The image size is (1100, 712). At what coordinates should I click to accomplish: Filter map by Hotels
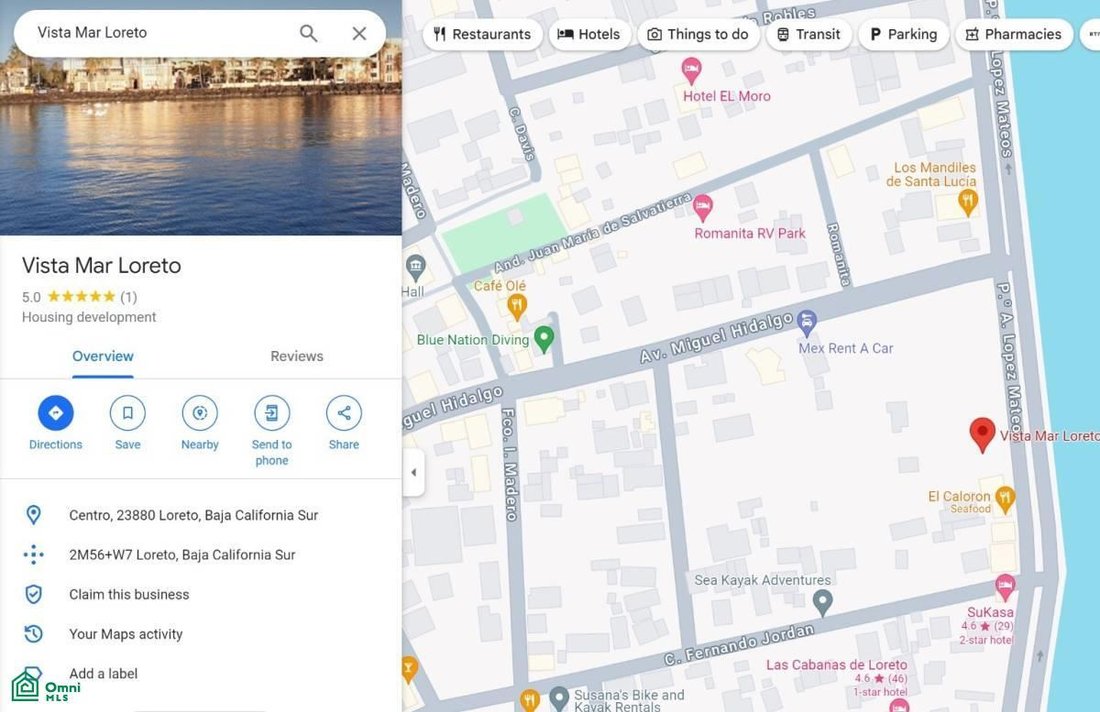click(589, 34)
